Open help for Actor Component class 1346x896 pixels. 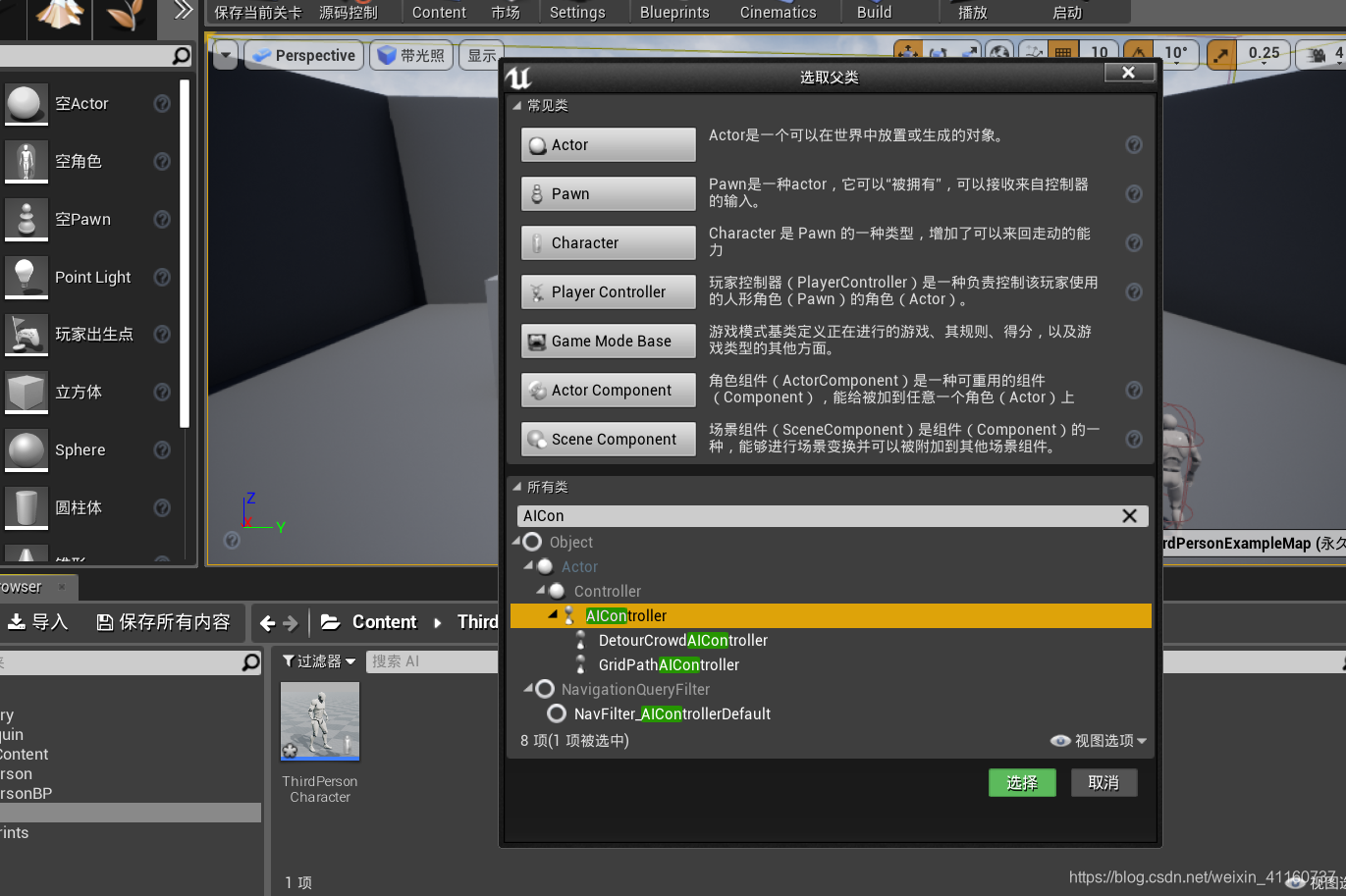pos(1134,391)
